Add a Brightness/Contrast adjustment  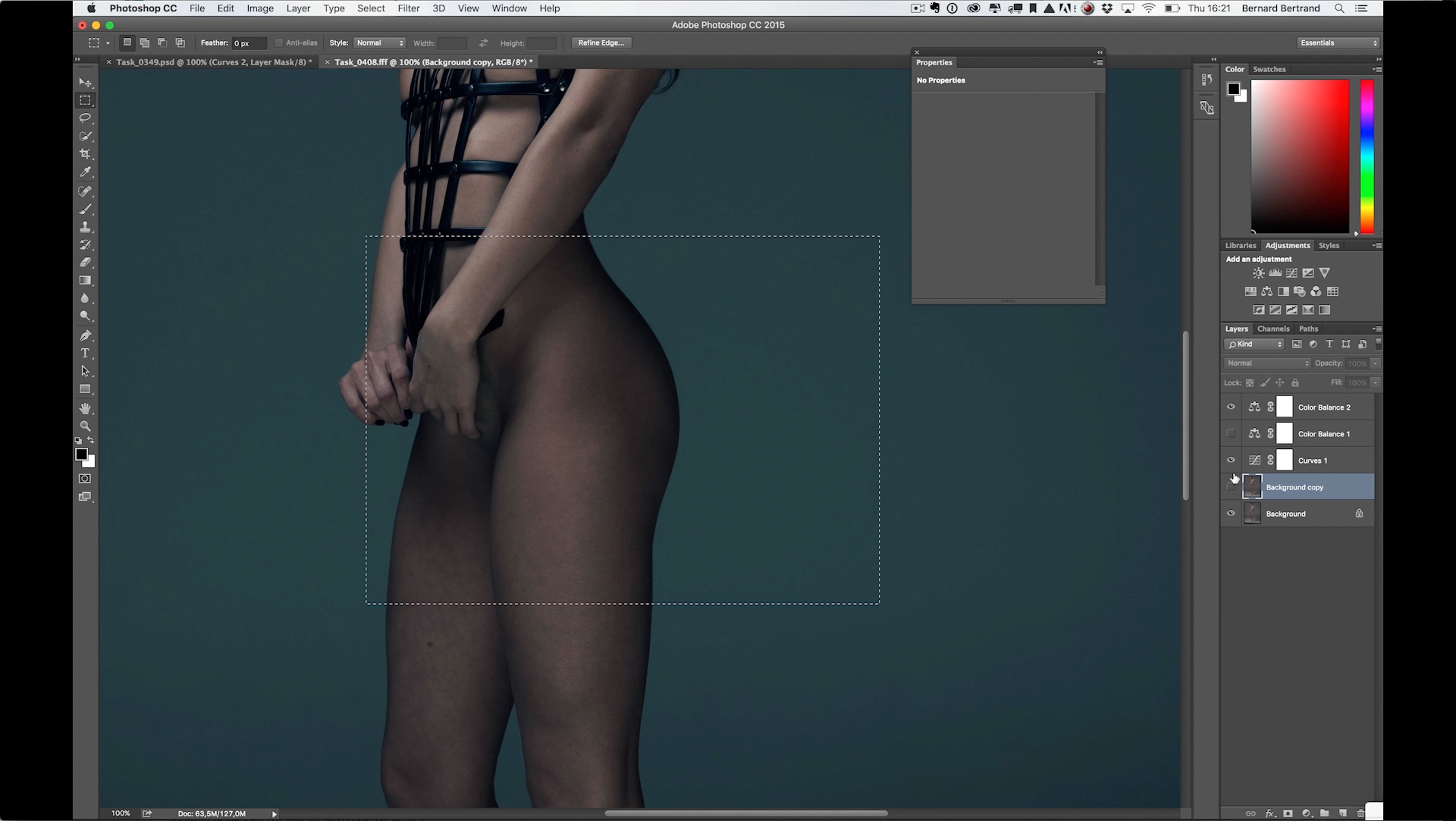[x=1258, y=273]
